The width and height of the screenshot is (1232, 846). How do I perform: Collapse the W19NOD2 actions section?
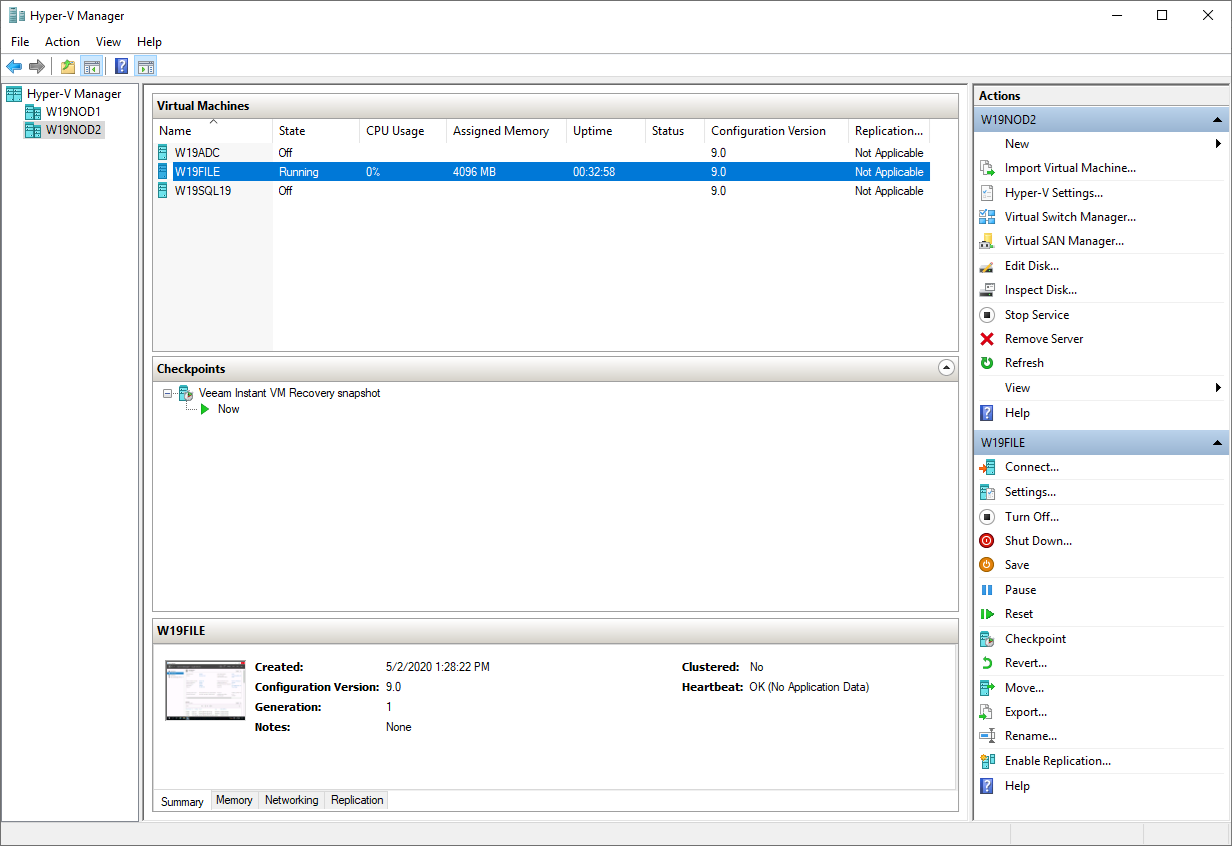[x=1217, y=120]
